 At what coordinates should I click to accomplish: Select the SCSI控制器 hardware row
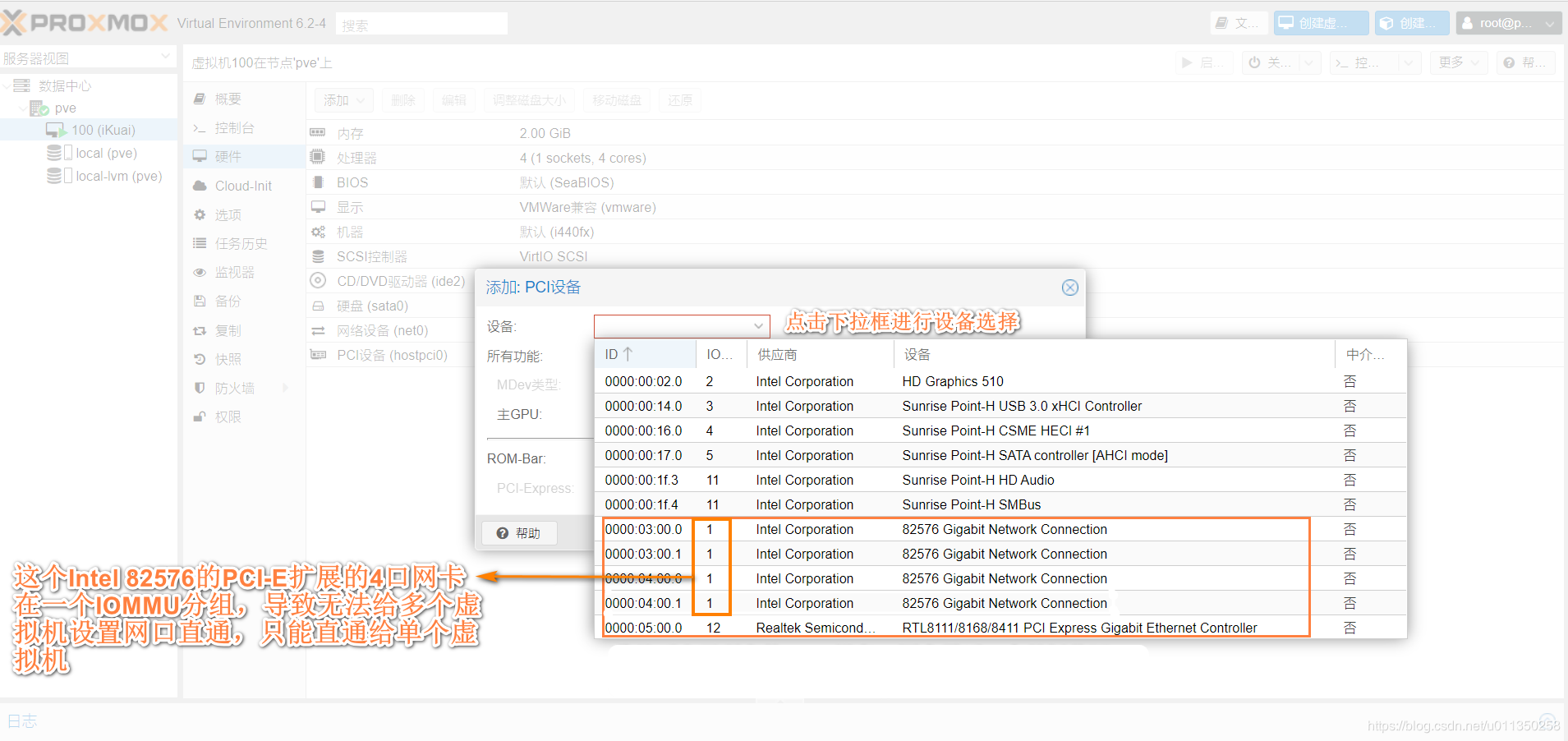point(936,256)
